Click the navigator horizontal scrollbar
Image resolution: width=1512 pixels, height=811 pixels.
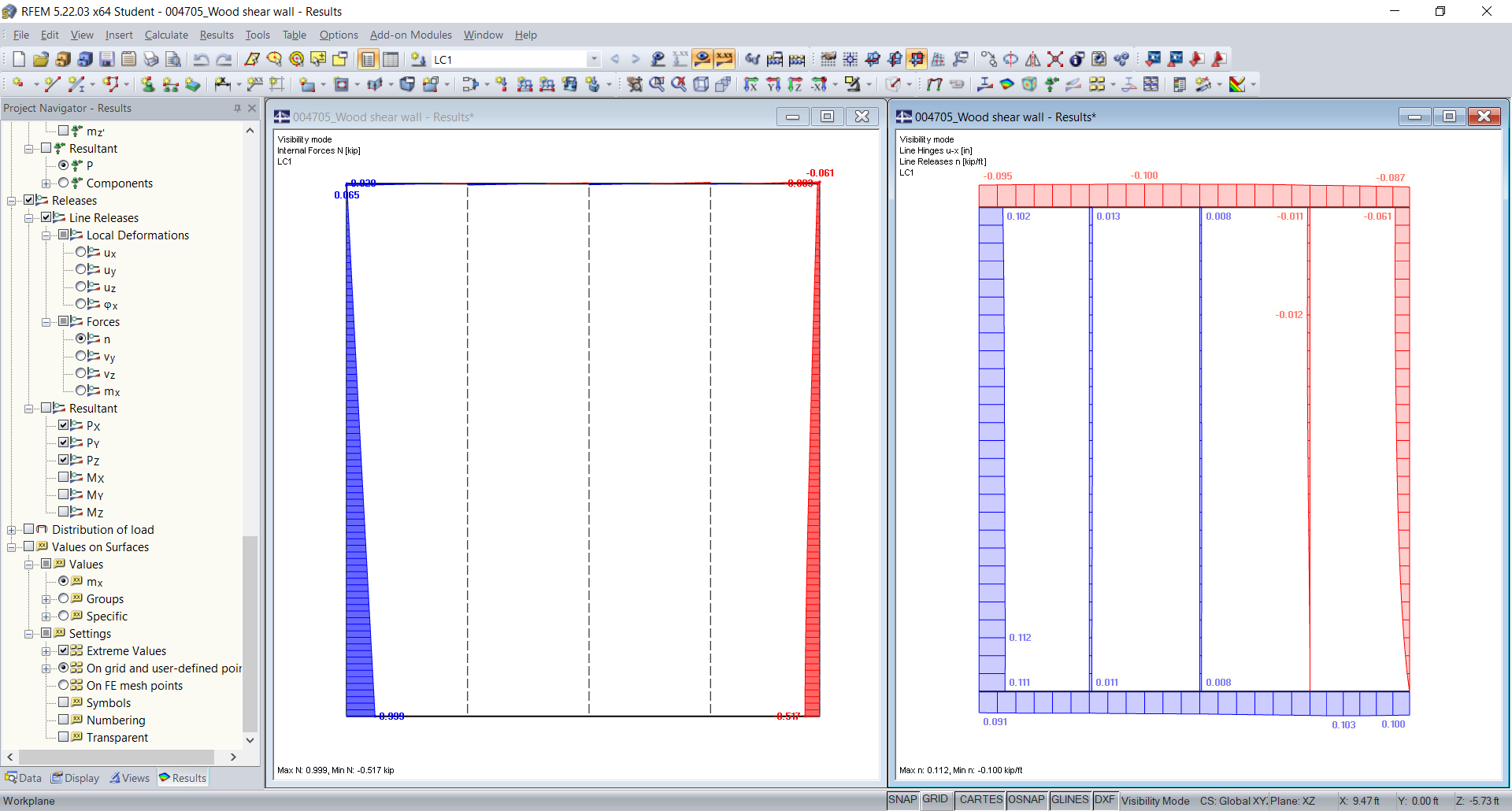(118, 757)
